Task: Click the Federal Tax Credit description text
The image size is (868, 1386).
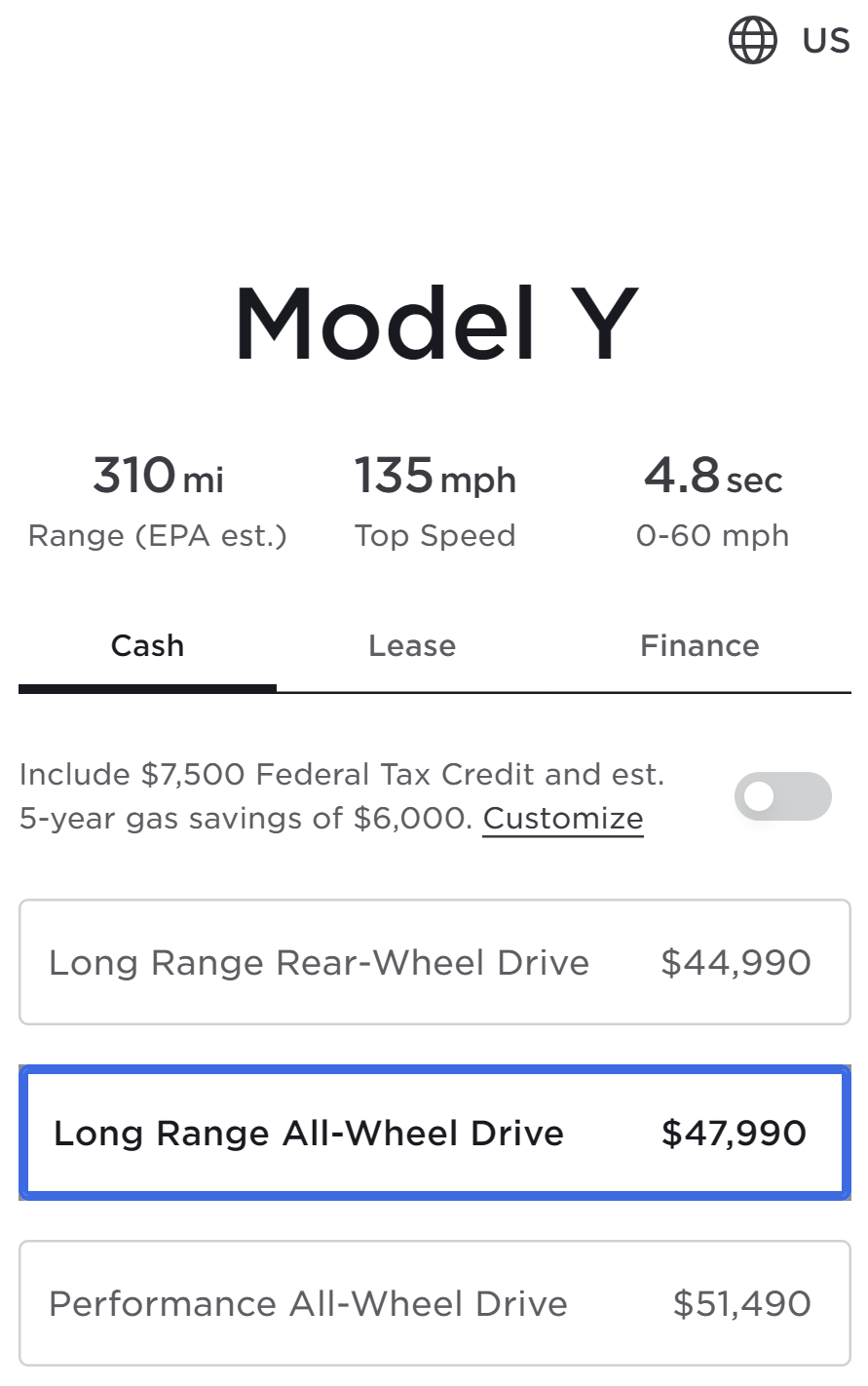Action: click(x=341, y=776)
